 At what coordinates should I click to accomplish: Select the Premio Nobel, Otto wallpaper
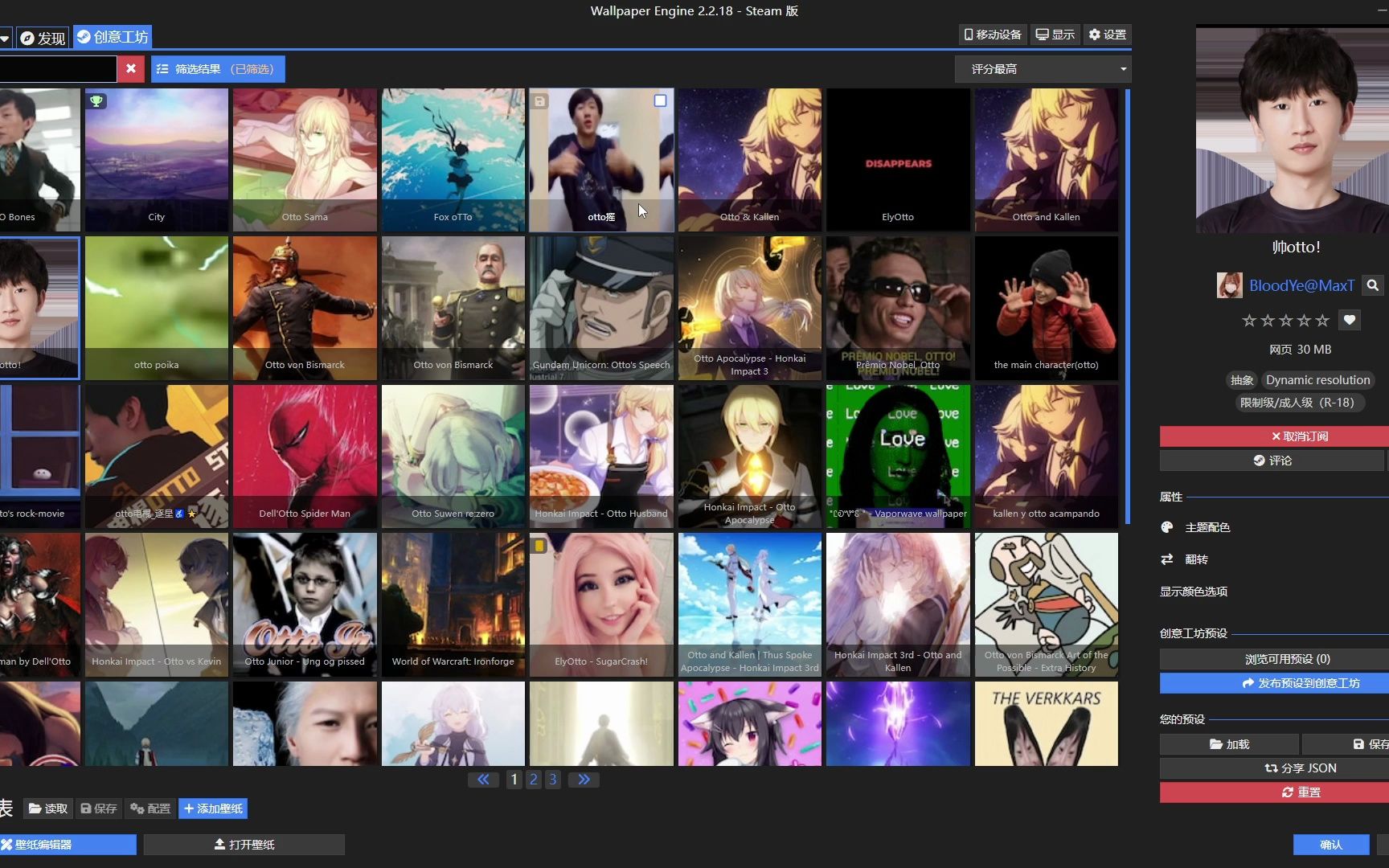coord(898,308)
